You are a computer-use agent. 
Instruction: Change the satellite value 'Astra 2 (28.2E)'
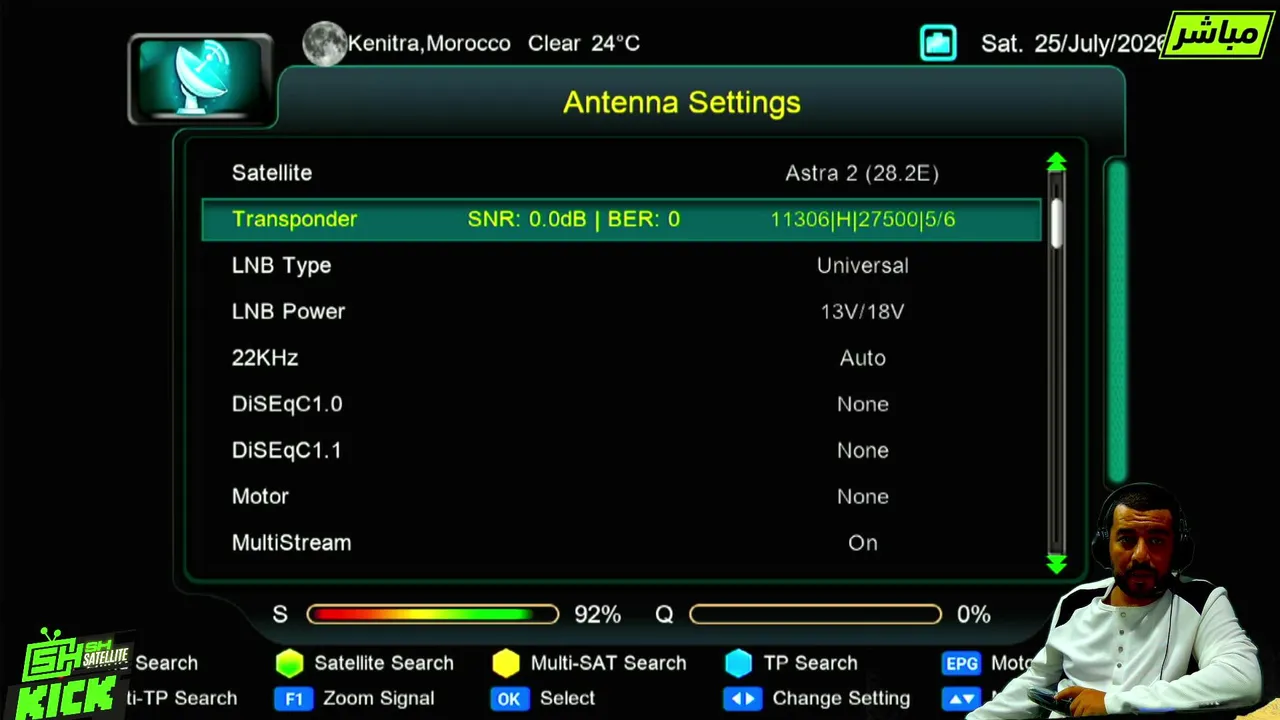862,173
